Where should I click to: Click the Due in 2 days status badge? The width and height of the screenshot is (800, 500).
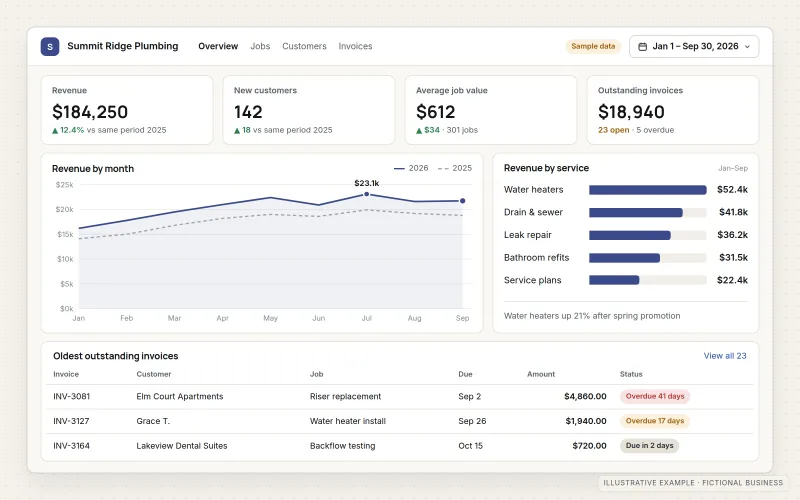(649, 445)
